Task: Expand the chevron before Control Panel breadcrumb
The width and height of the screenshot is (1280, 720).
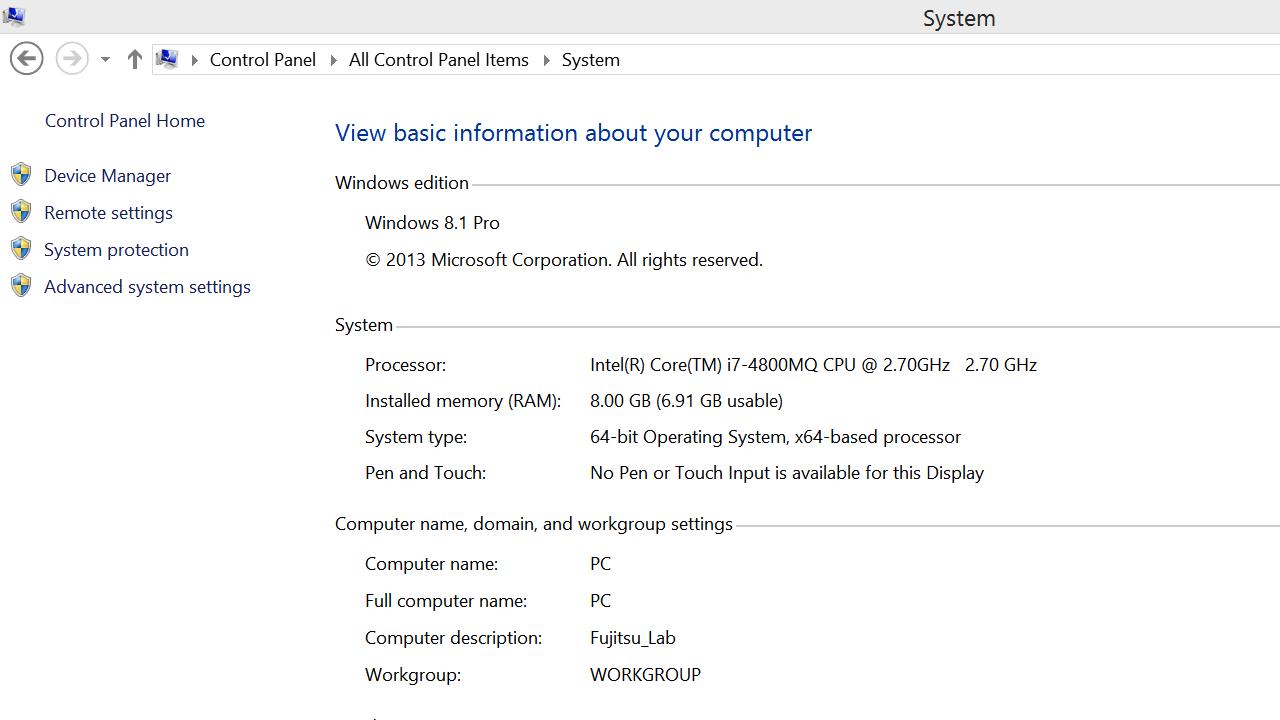Action: click(194, 60)
